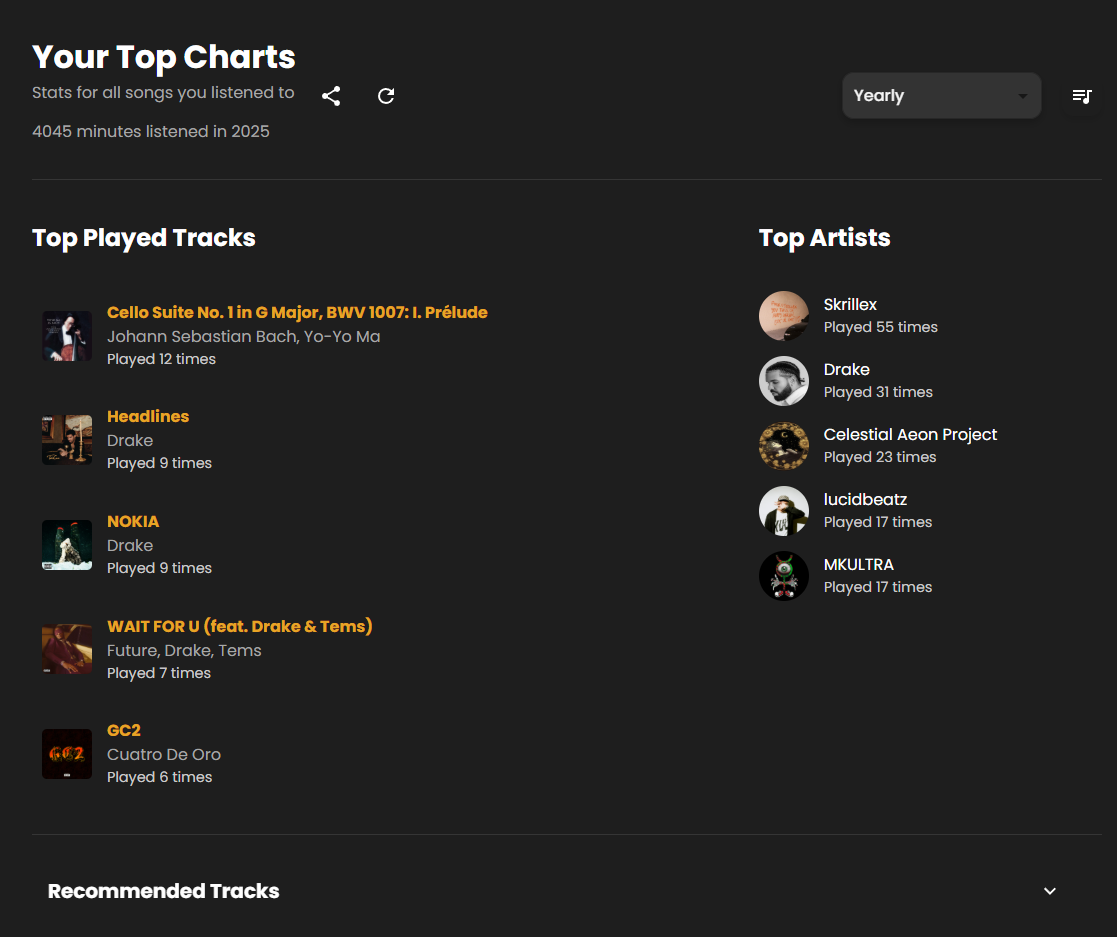Click the share icon near the stats subtitle

click(x=331, y=96)
